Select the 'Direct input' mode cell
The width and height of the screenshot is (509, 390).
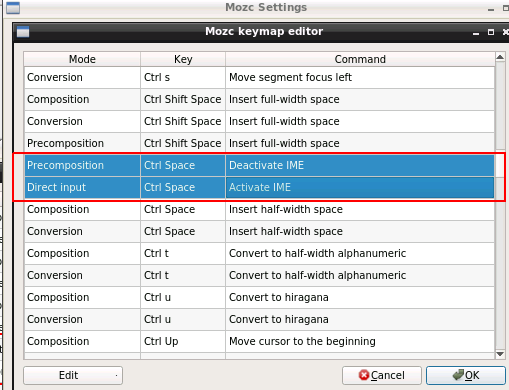tap(82, 187)
